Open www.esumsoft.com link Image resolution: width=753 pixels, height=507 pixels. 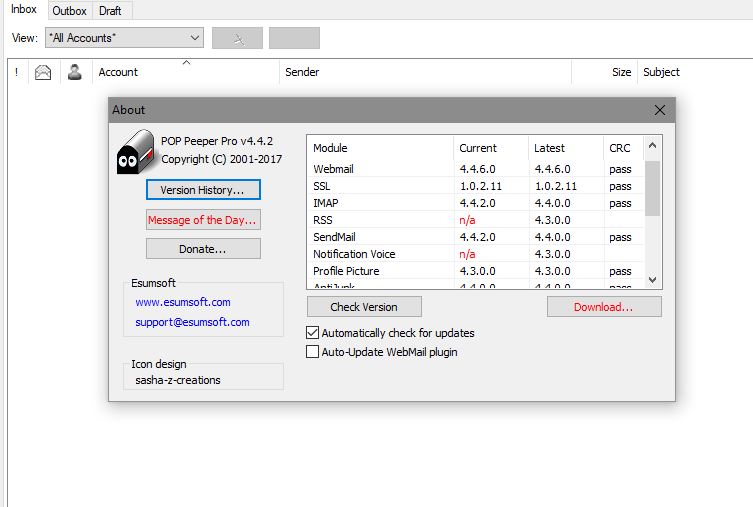tap(183, 302)
